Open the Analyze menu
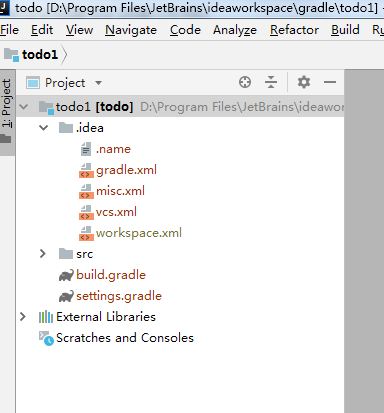 [x=235, y=30]
